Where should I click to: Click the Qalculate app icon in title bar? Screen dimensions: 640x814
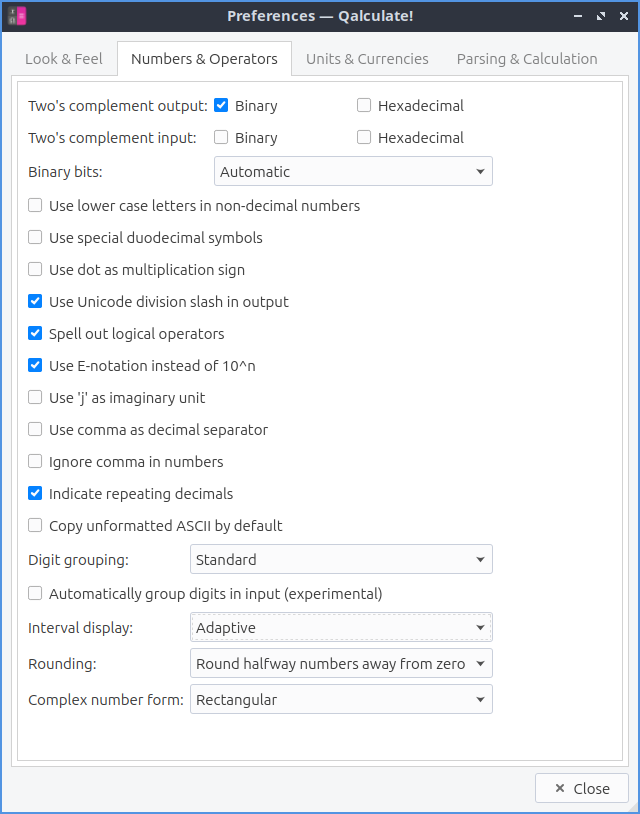click(17, 16)
